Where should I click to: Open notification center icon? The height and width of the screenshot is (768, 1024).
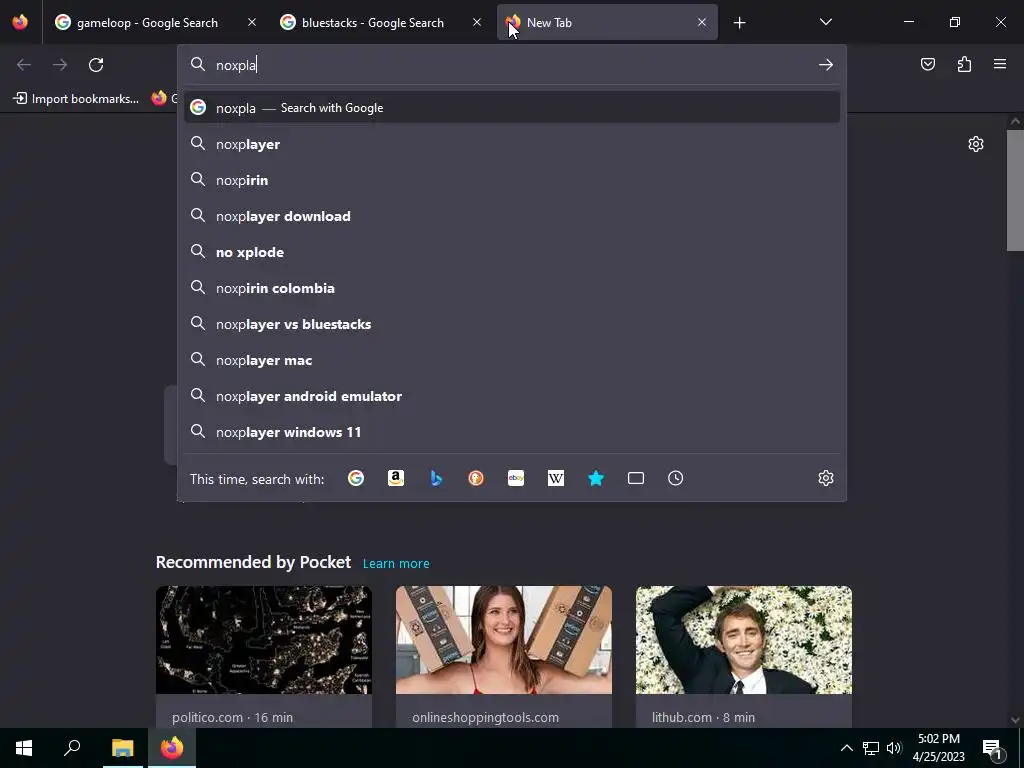click(x=992, y=748)
